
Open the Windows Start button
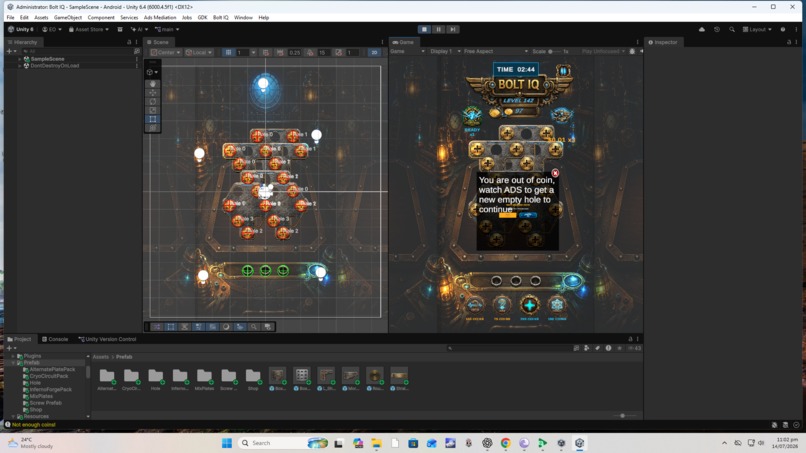[227, 443]
